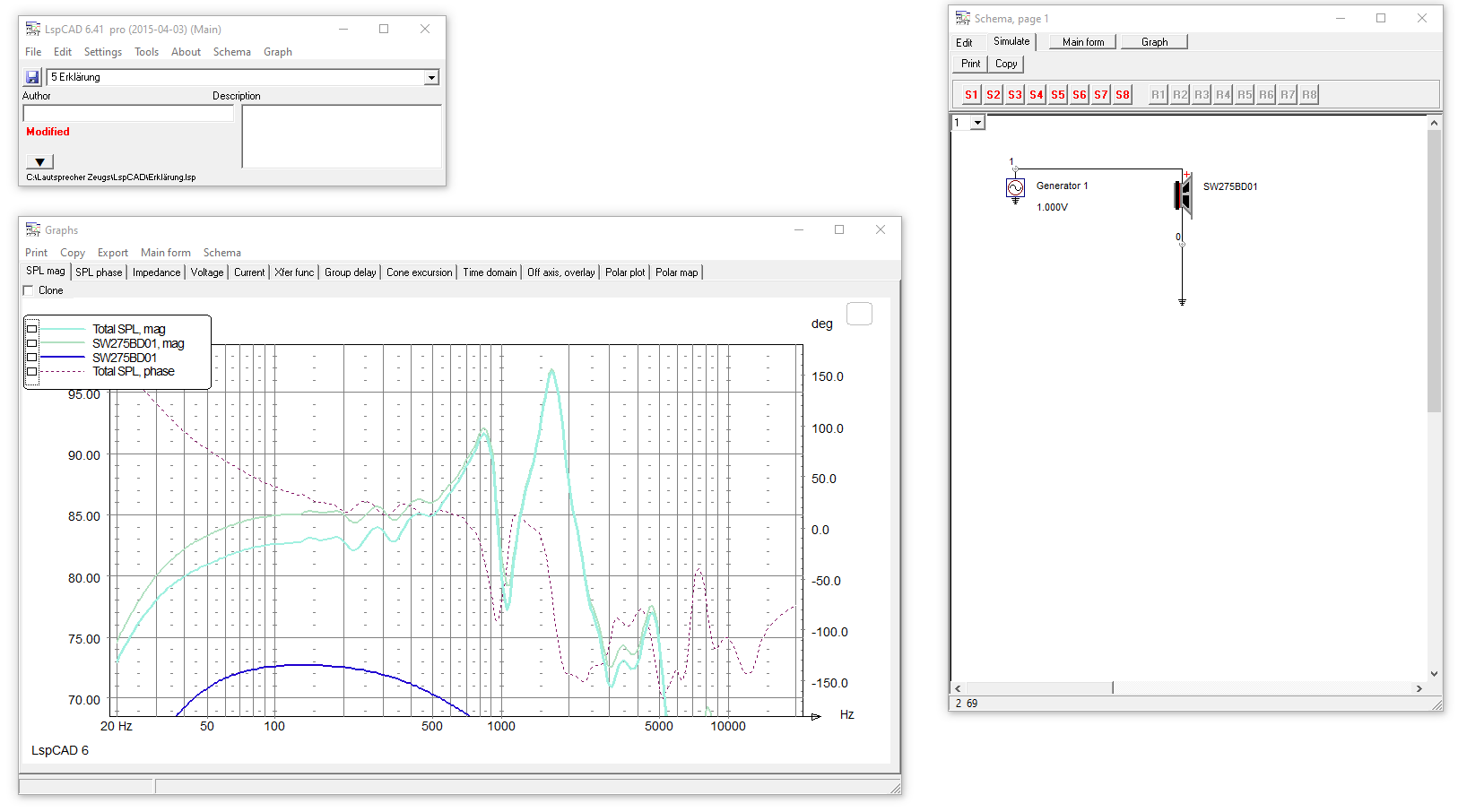Expand the schema page number dropdown
This screenshot has height=812, width=1458.
click(x=977, y=123)
